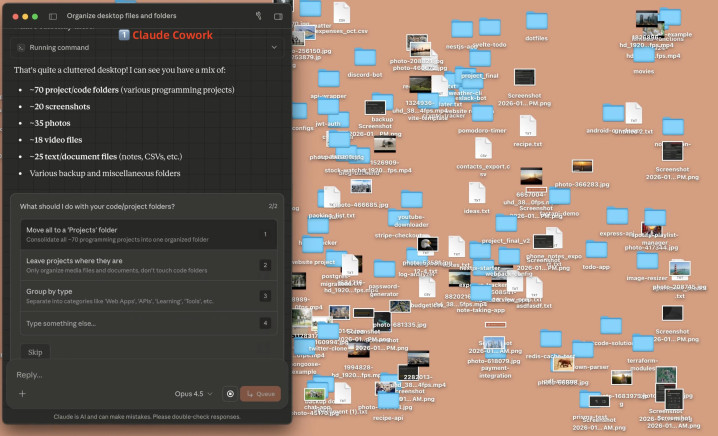Select the recipe-api folder

(x=388, y=401)
